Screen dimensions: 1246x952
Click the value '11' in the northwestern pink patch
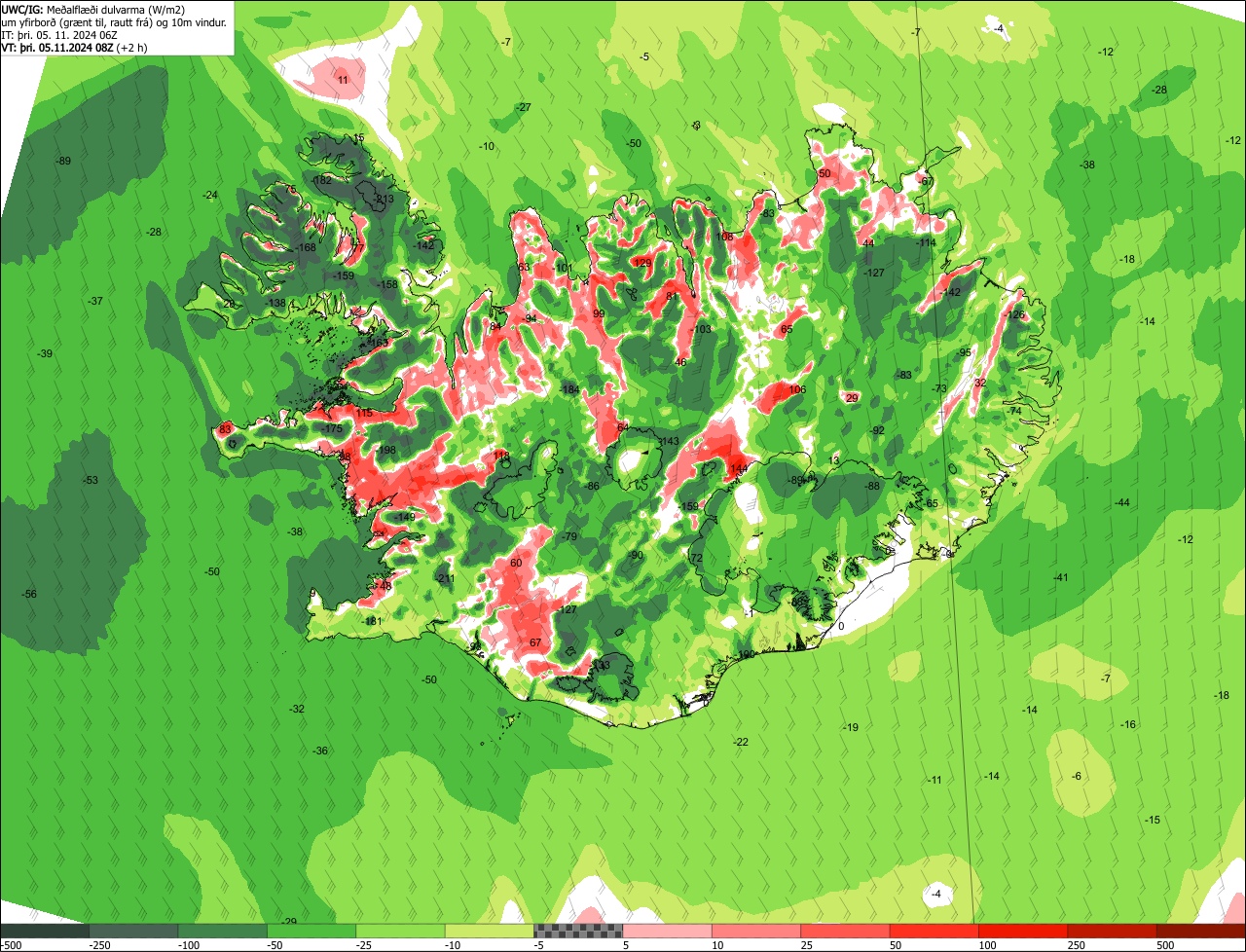(342, 79)
